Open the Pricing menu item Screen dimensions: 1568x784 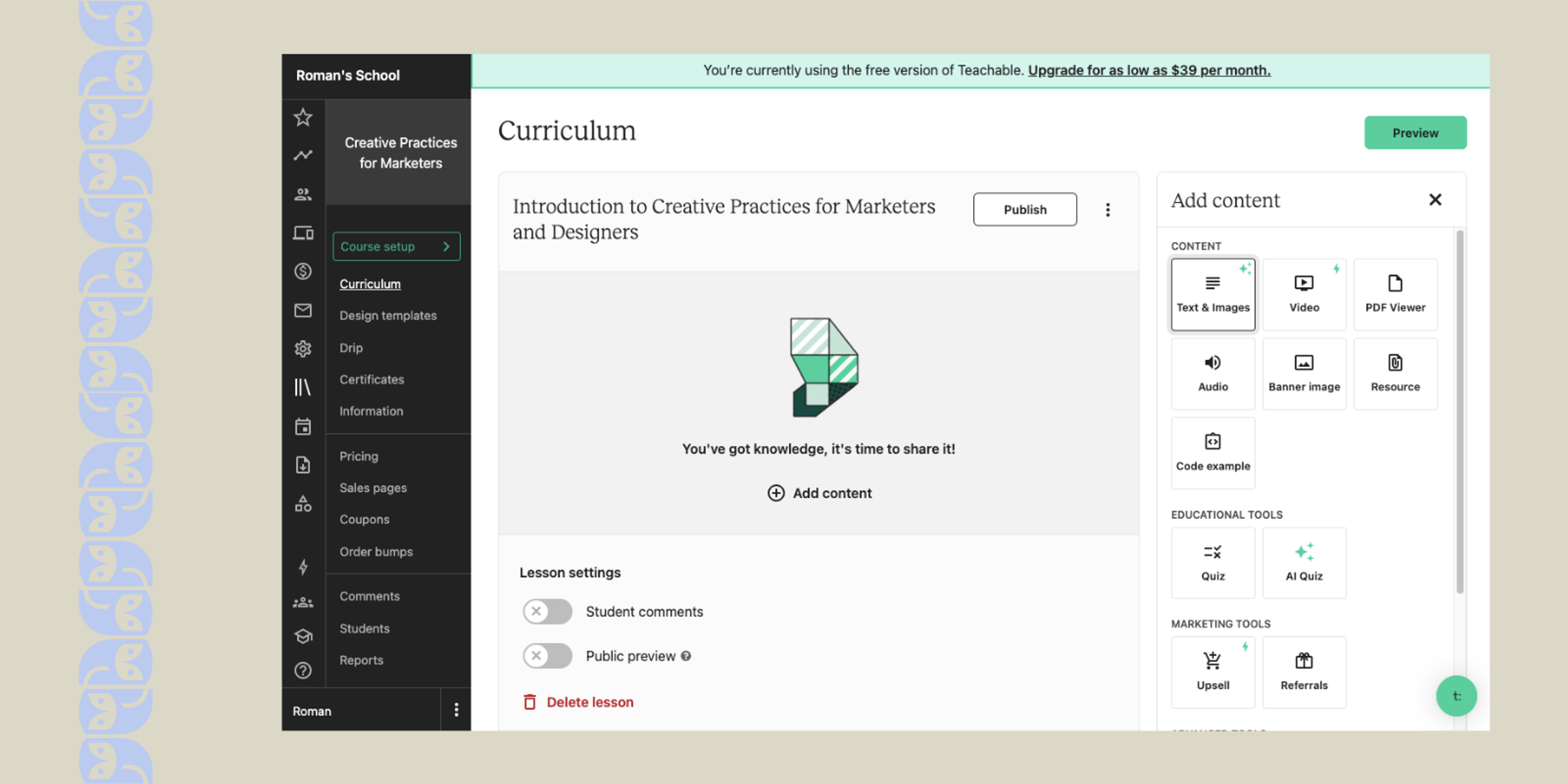pyautogui.click(x=359, y=456)
